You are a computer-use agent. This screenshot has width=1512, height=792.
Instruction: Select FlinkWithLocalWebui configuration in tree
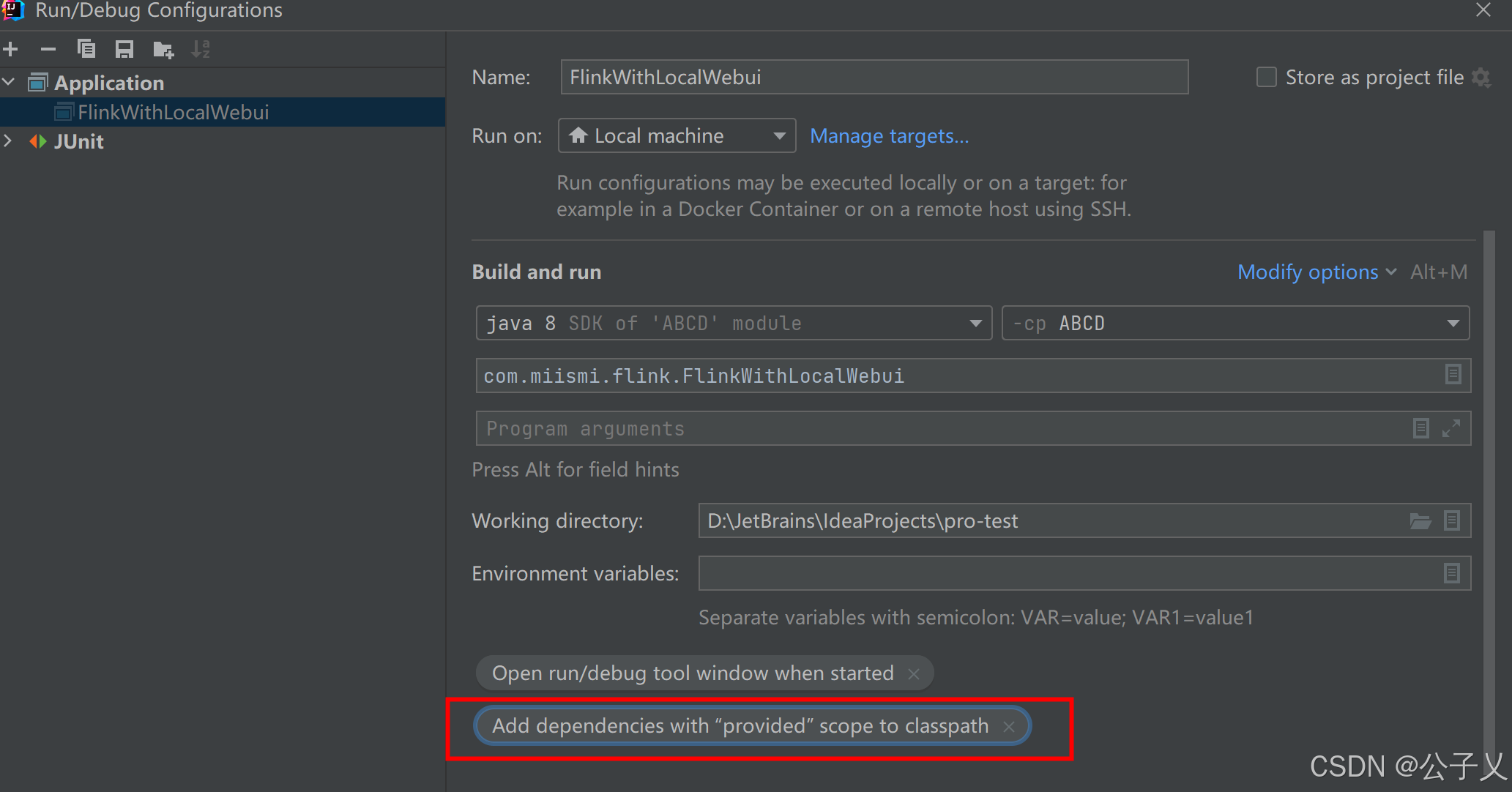coord(173,113)
